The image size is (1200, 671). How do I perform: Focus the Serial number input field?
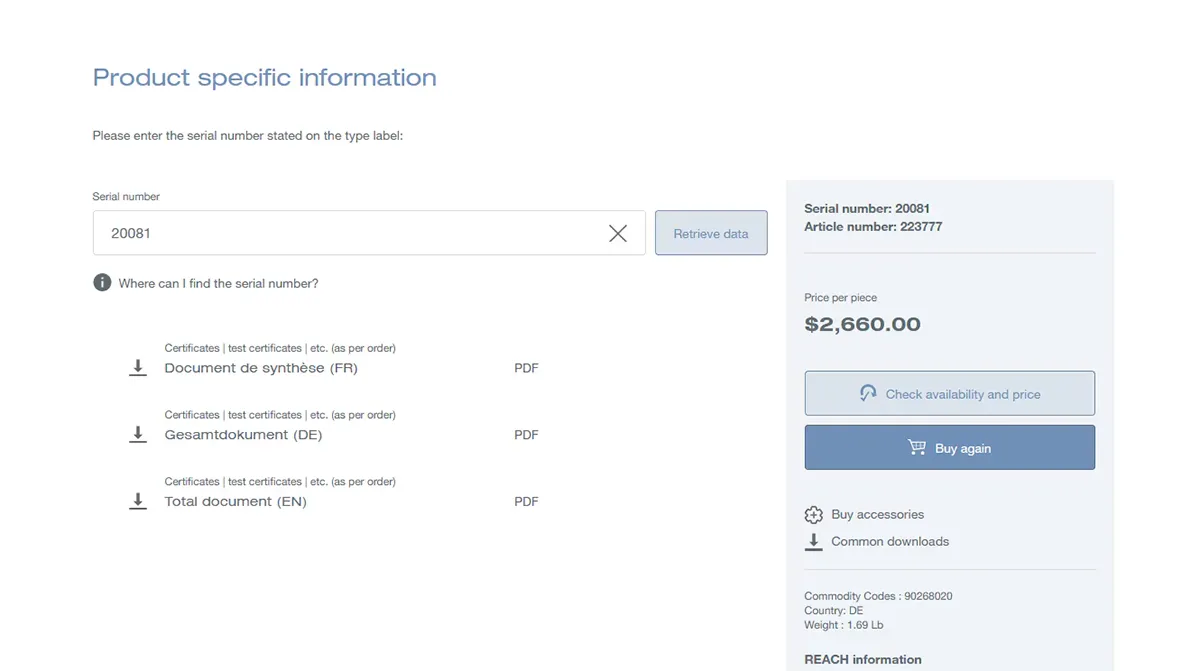click(x=369, y=233)
